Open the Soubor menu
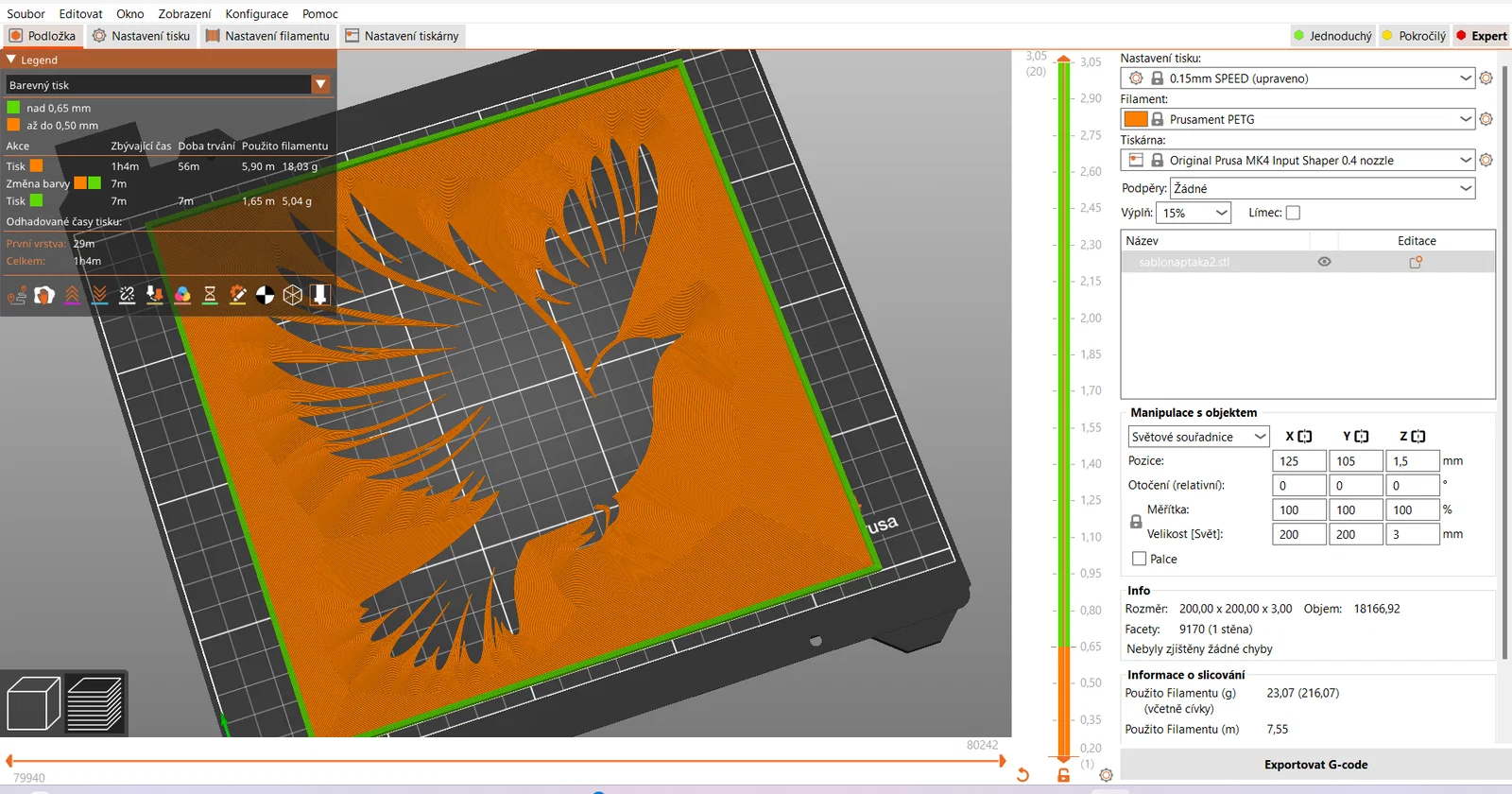Screen dimensions: 1512x794 pyautogui.click(x=26, y=13)
